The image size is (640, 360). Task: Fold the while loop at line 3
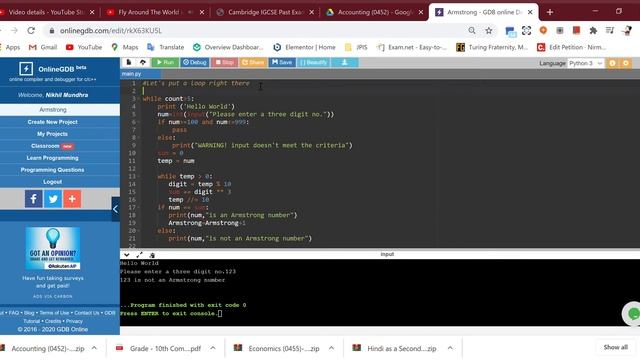point(139,99)
